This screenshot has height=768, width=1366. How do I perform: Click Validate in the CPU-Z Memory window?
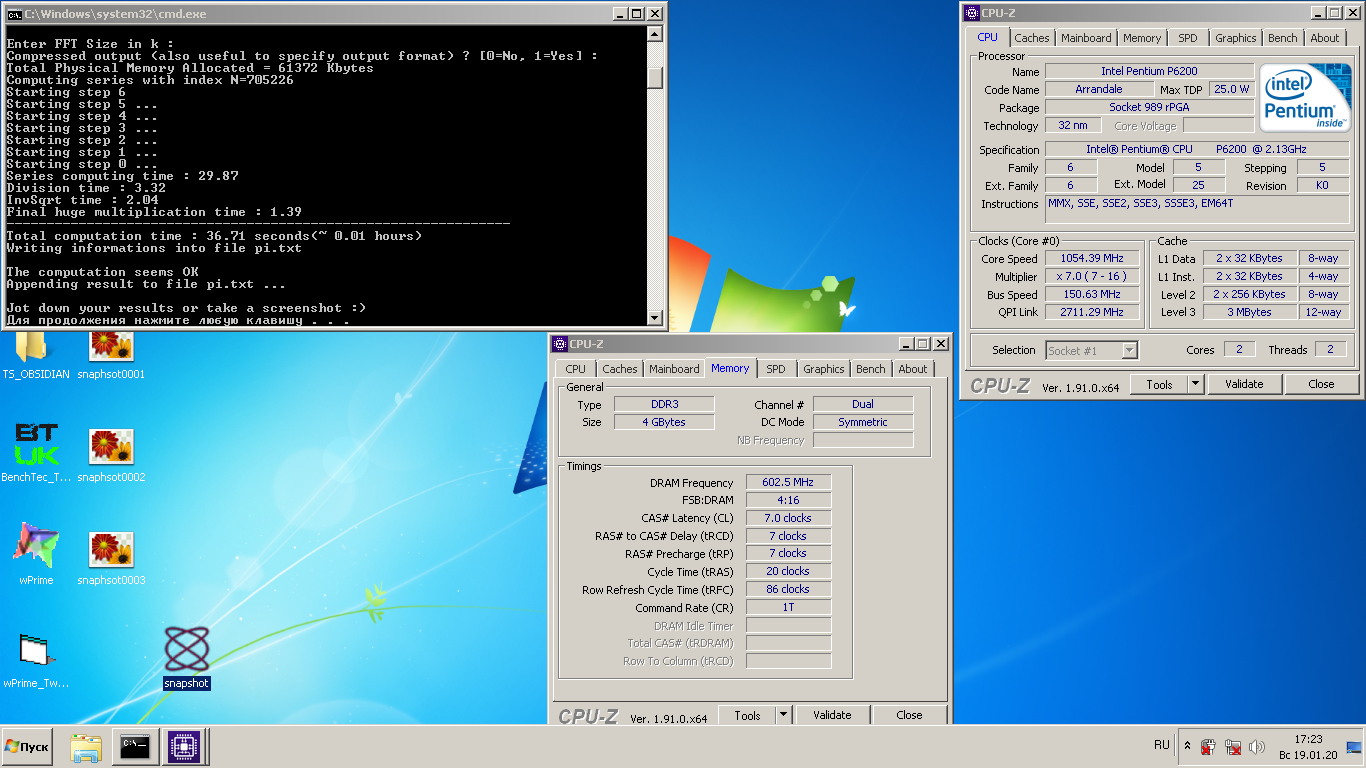[832, 715]
